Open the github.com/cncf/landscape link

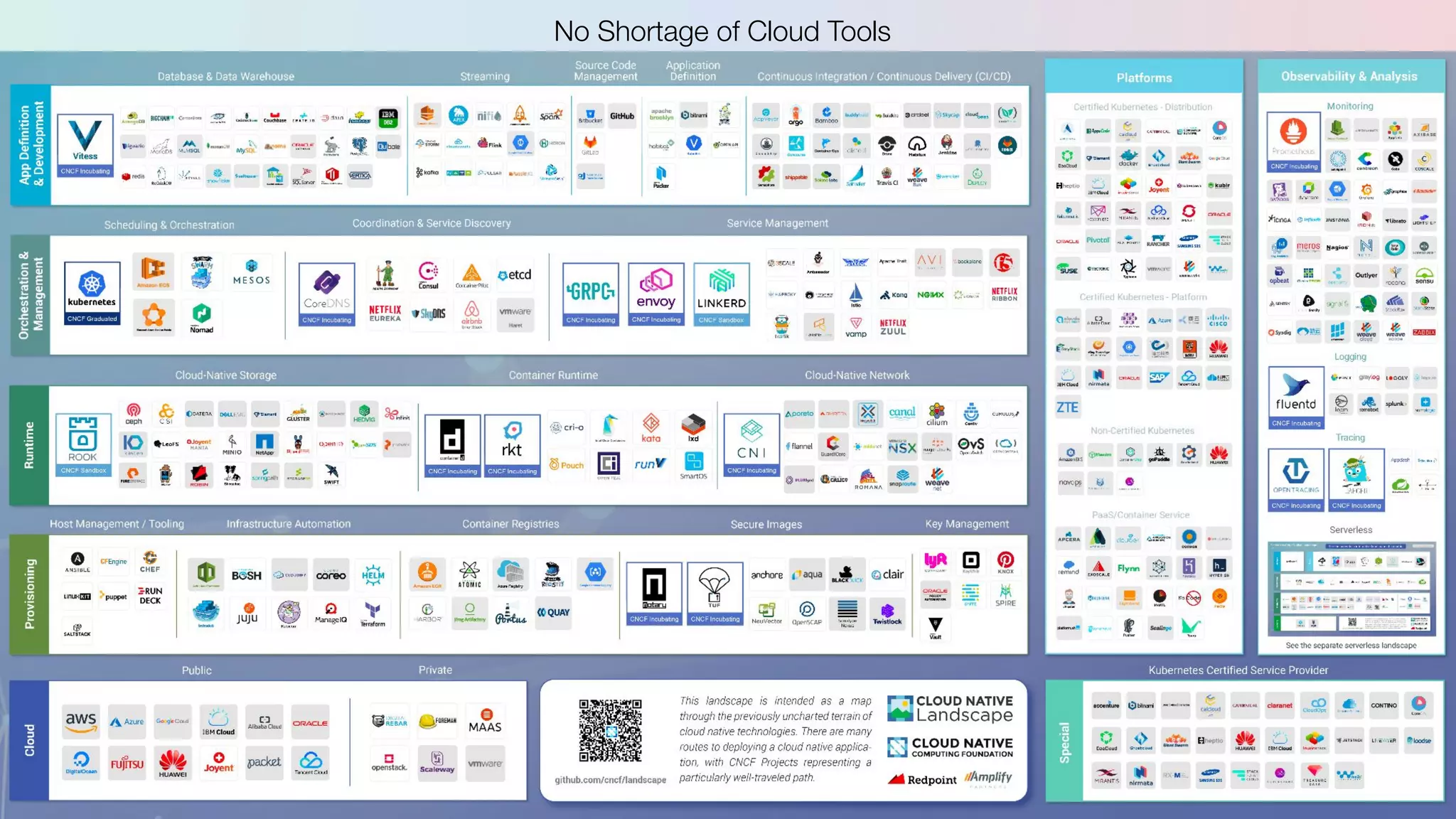coord(611,780)
